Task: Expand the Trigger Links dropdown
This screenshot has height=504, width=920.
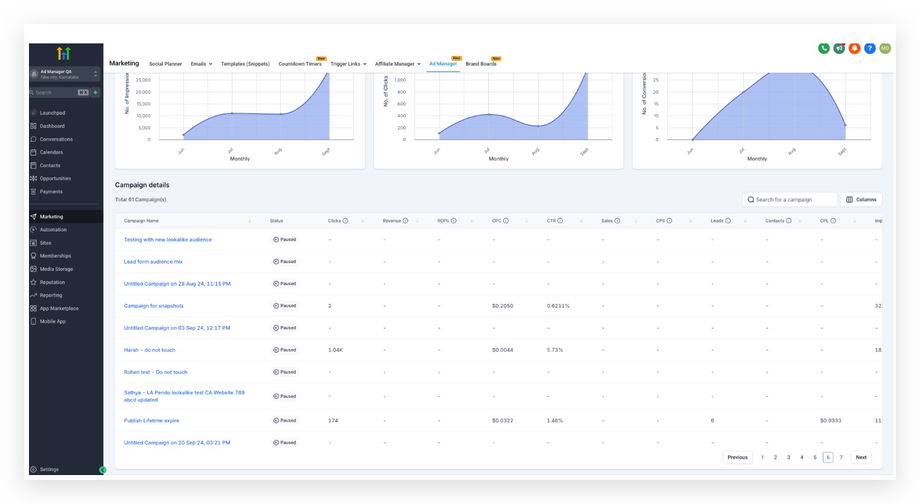Action: pos(349,64)
